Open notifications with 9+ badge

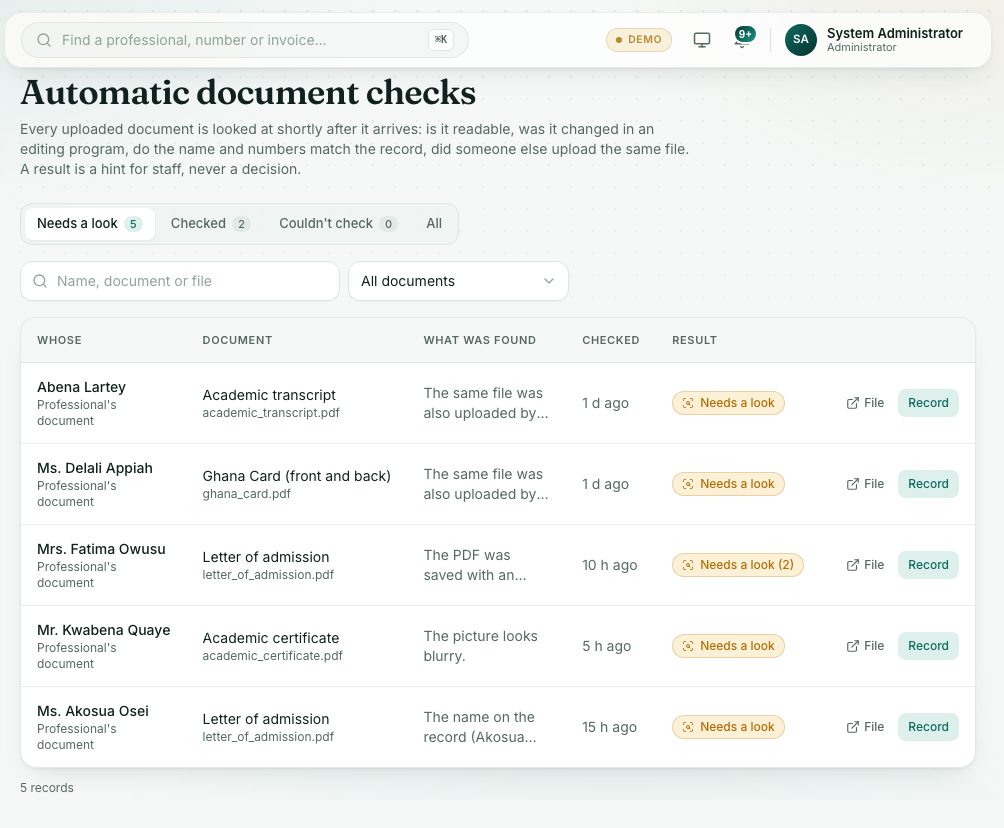coord(743,38)
